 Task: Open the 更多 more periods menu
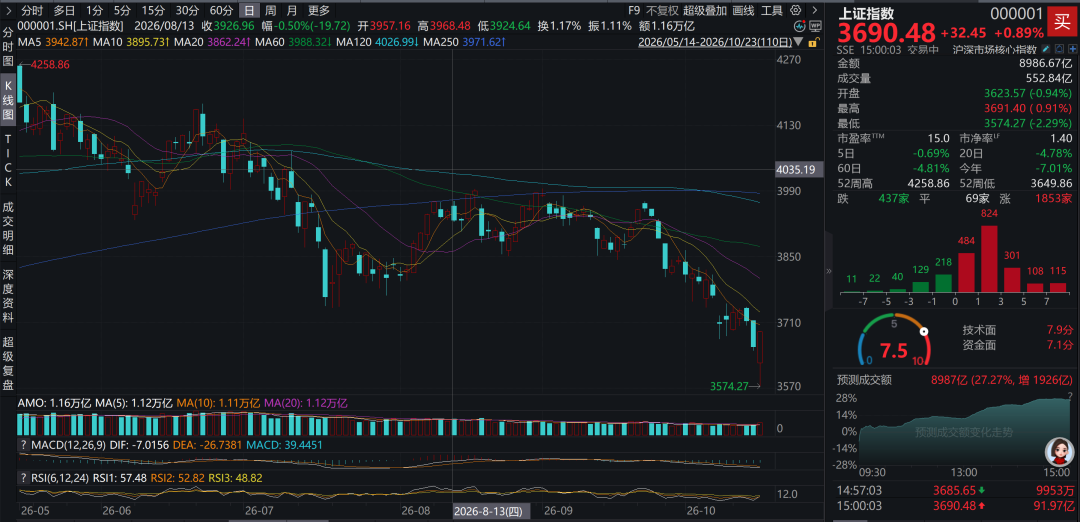[x=319, y=10]
